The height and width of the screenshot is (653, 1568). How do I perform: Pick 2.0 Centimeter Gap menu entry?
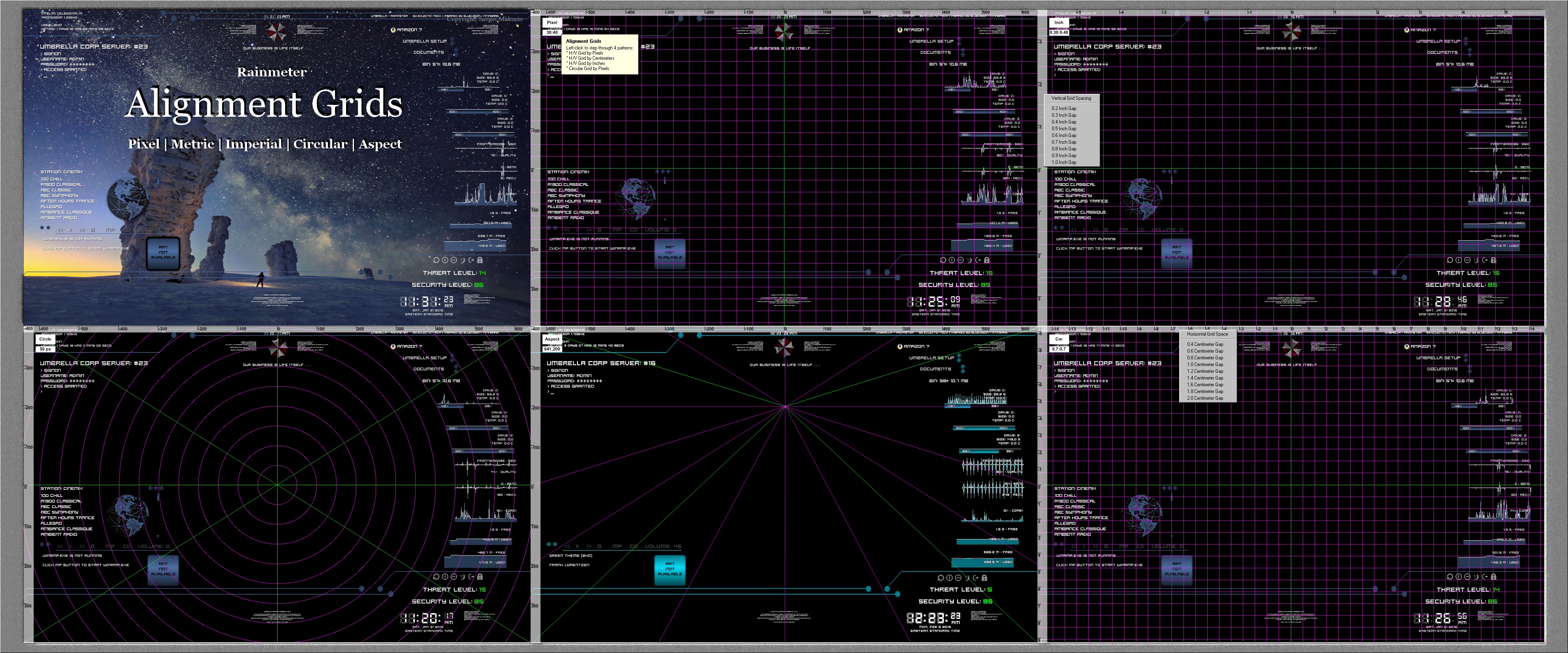tap(1205, 398)
